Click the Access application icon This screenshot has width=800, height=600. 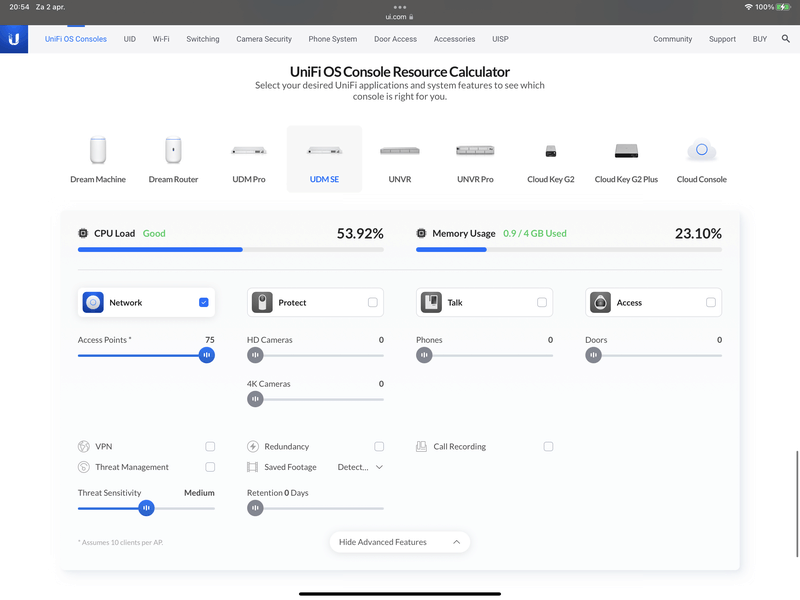point(601,303)
